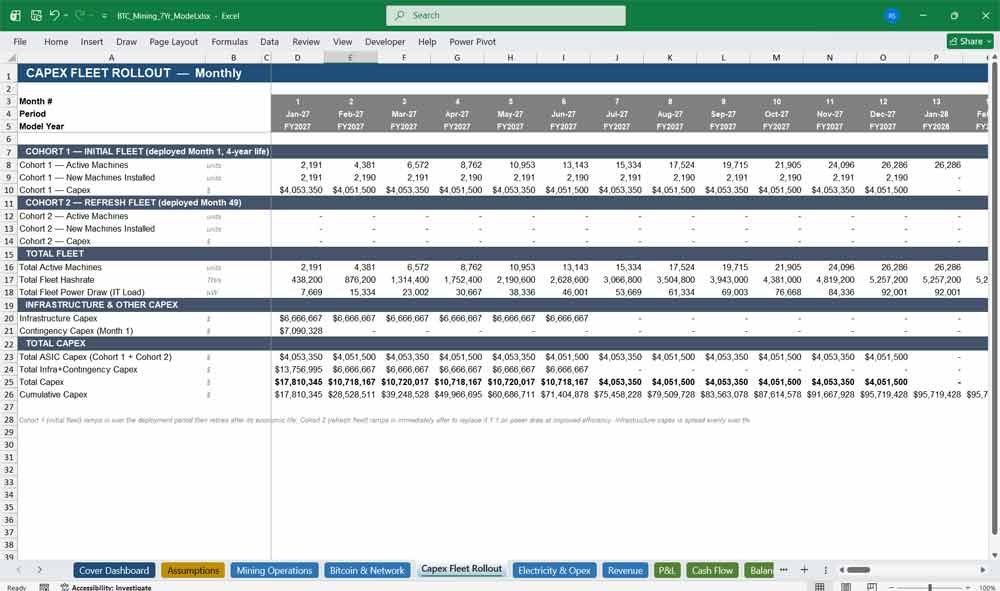Click the more sheets ellipsis button
1000x591 pixels.
click(784, 570)
